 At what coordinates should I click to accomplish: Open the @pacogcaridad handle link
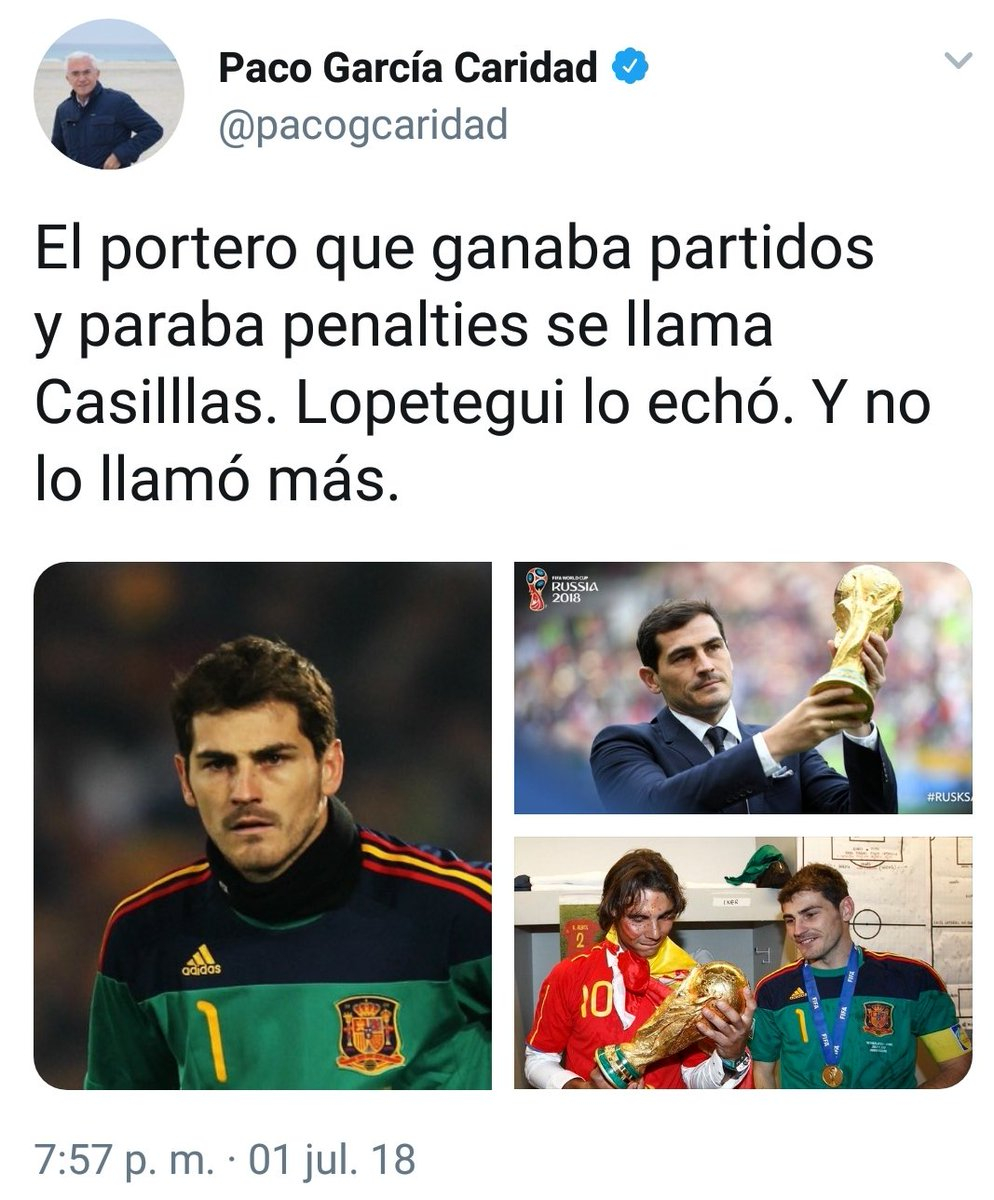363,126
